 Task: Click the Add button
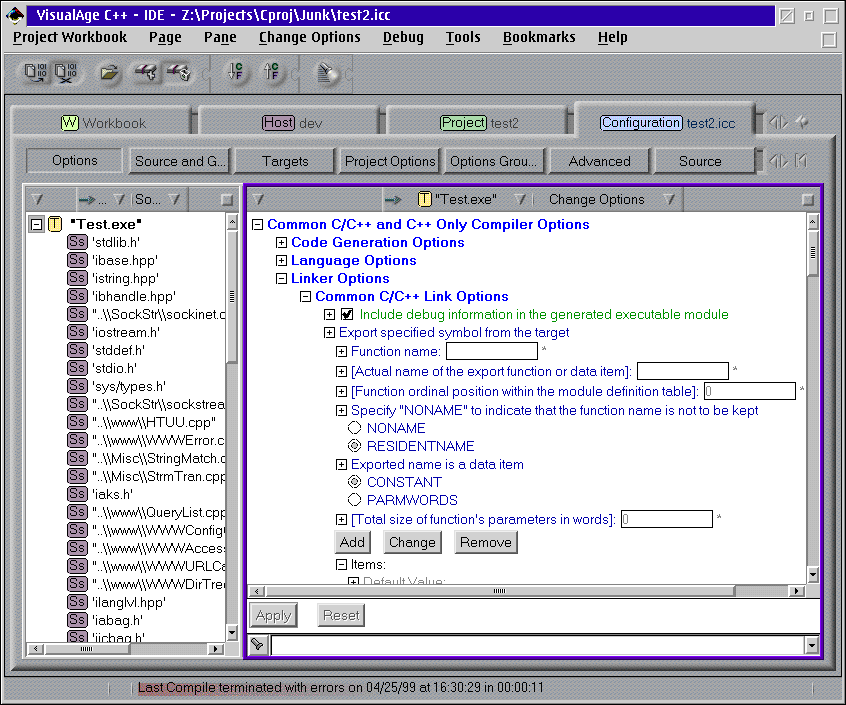352,542
